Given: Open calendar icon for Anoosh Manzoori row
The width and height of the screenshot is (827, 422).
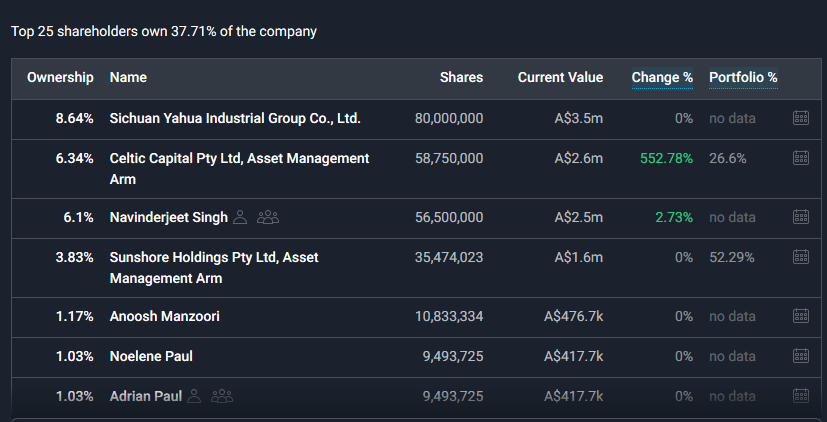Looking at the screenshot, I should click(x=801, y=316).
